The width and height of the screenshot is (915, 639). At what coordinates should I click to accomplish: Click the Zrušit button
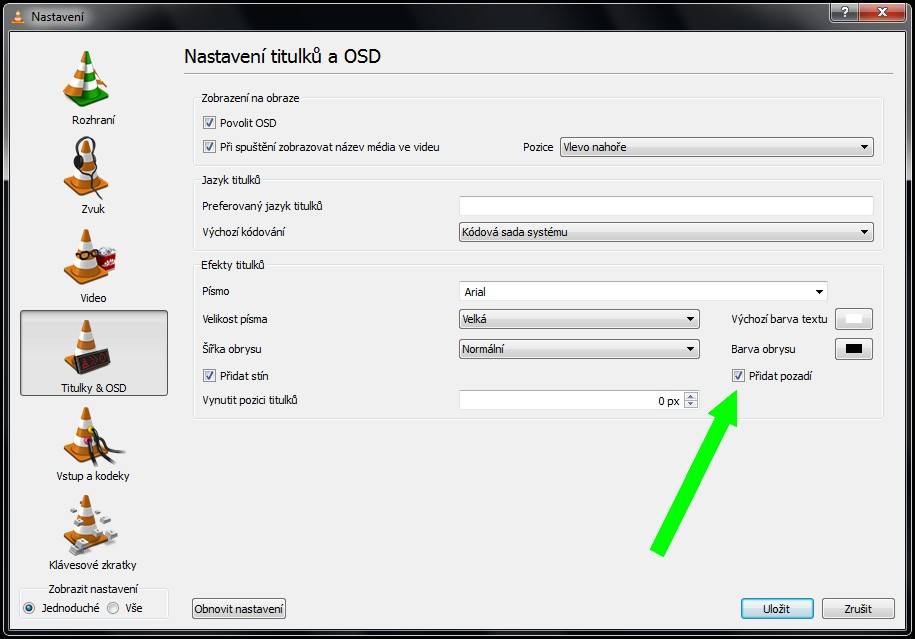click(858, 609)
